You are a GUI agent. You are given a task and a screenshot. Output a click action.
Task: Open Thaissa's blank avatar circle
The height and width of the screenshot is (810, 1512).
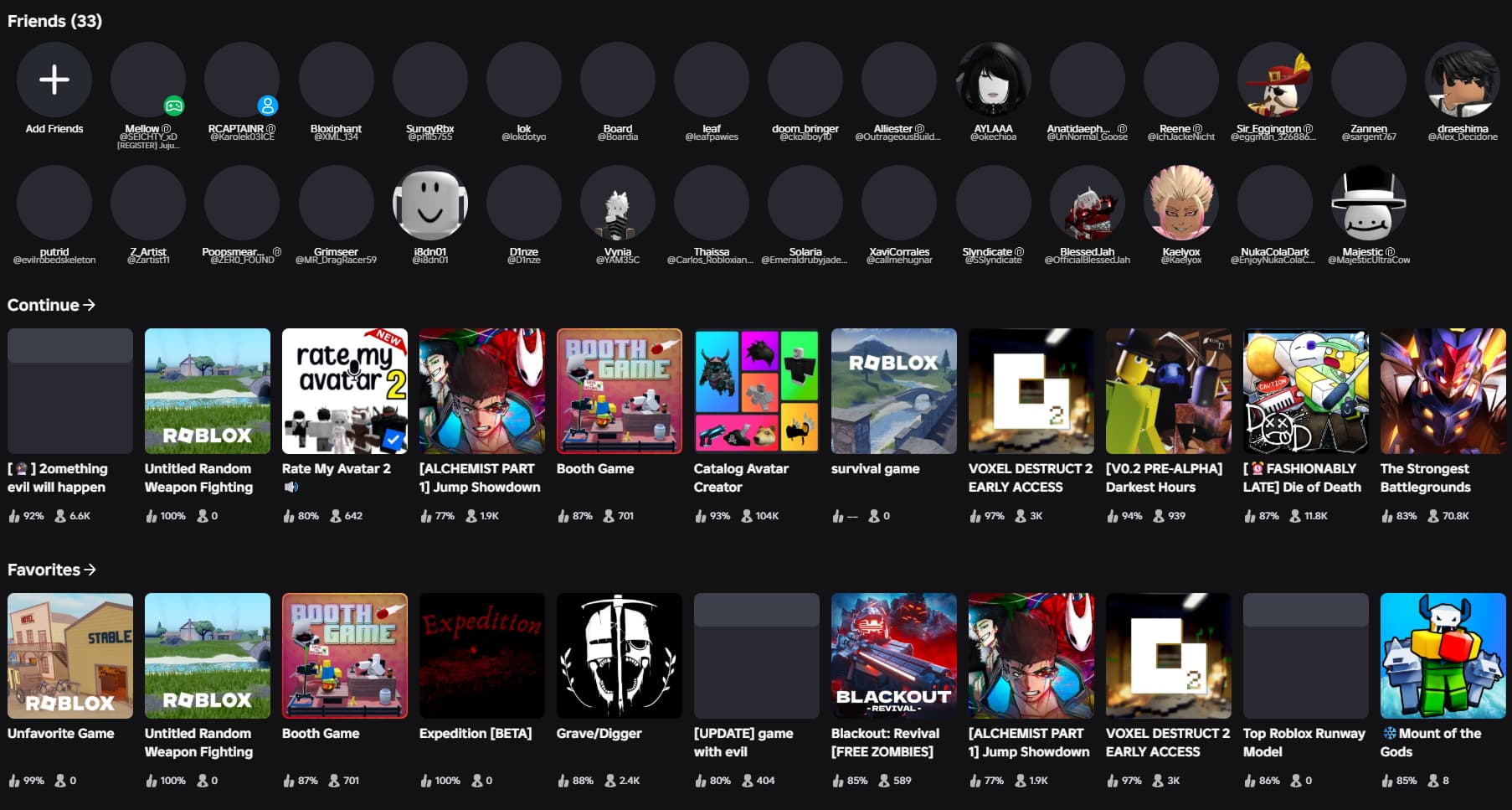coord(712,203)
